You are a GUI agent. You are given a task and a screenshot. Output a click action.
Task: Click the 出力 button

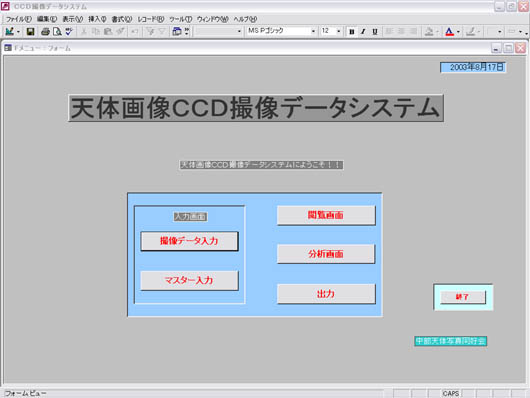pyautogui.click(x=326, y=294)
